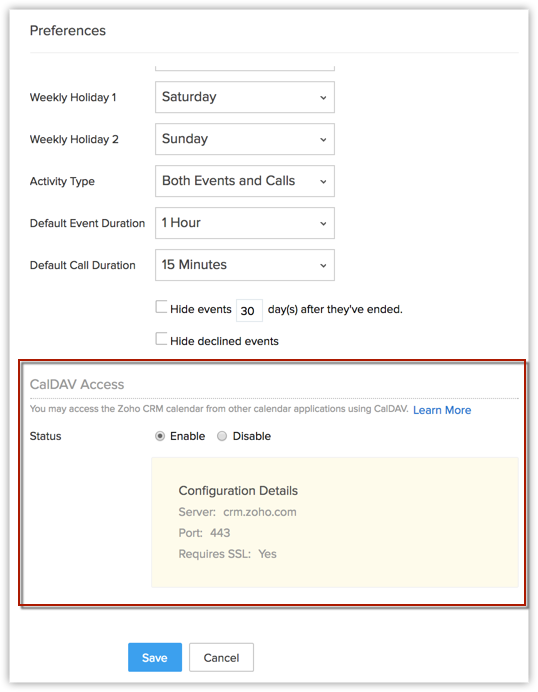Viewport: 538px width, 692px height.
Task: Click the server address crm.zoho.com
Action: [260, 512]
